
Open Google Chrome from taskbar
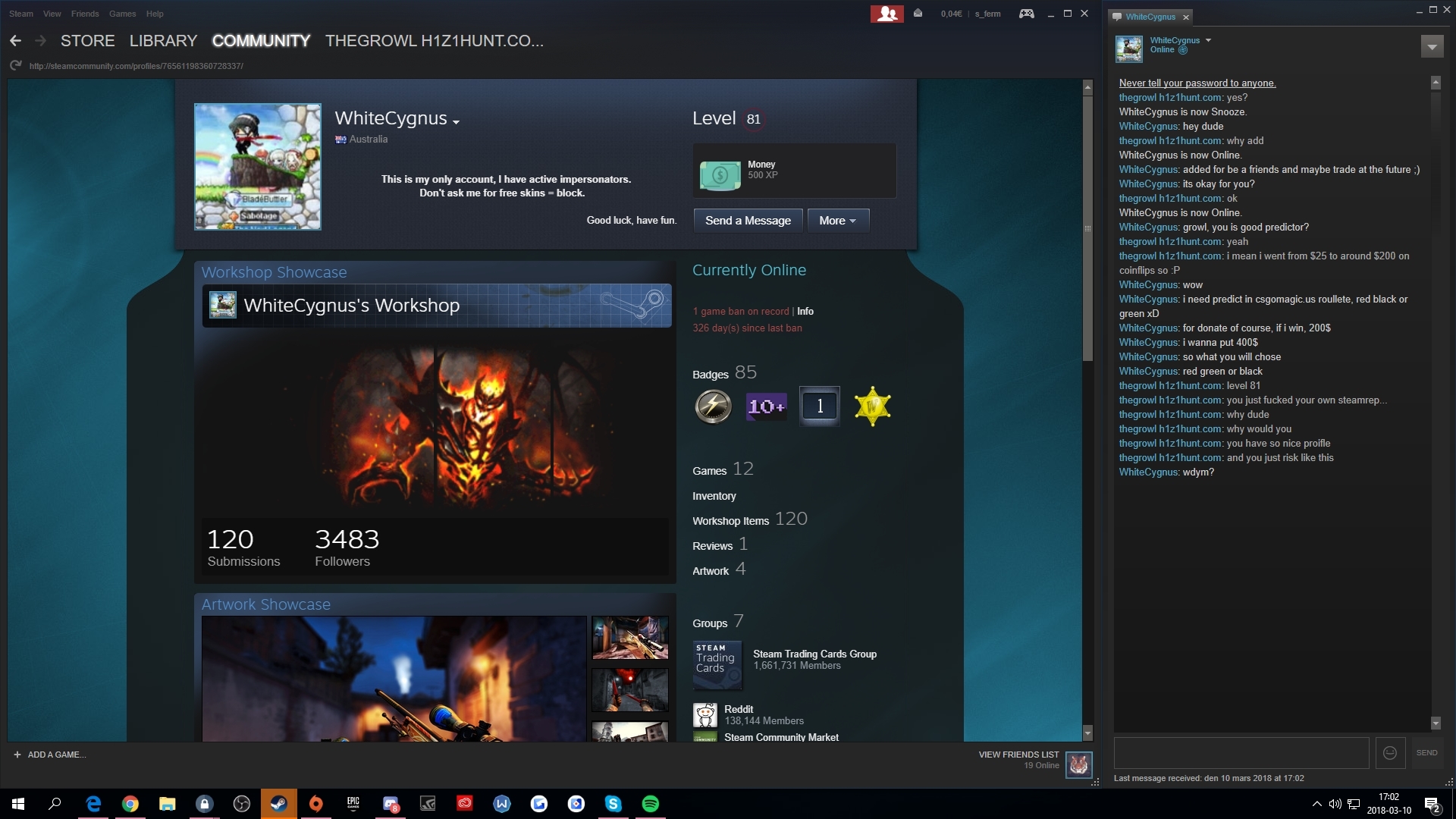130,804
